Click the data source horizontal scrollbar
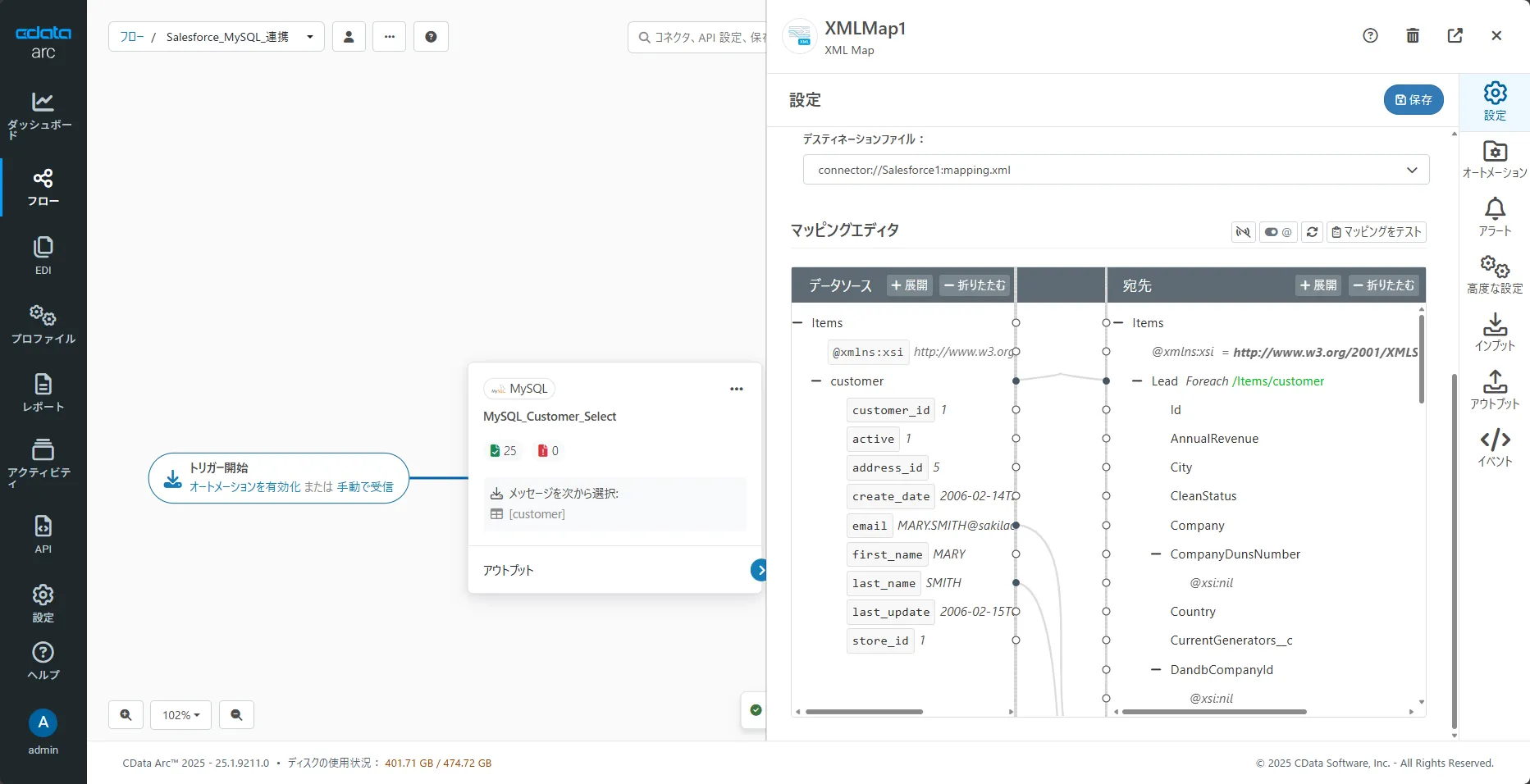 pyautogui.click(x=865, y=712)
